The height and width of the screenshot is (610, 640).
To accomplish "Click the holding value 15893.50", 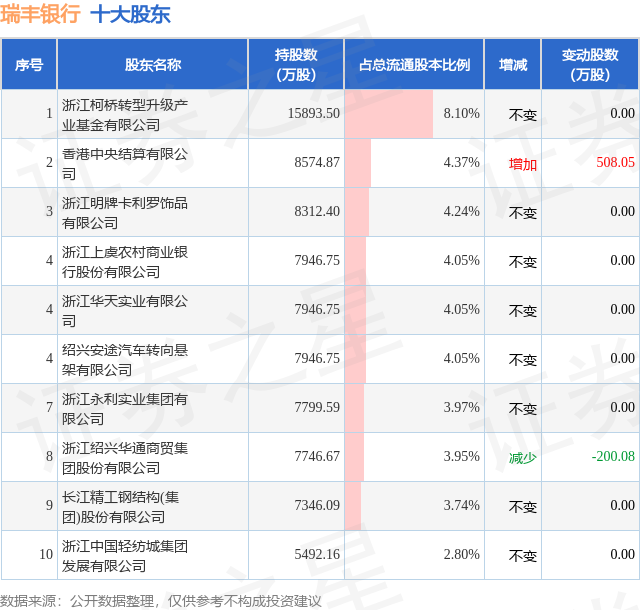I will pos(313,113).
